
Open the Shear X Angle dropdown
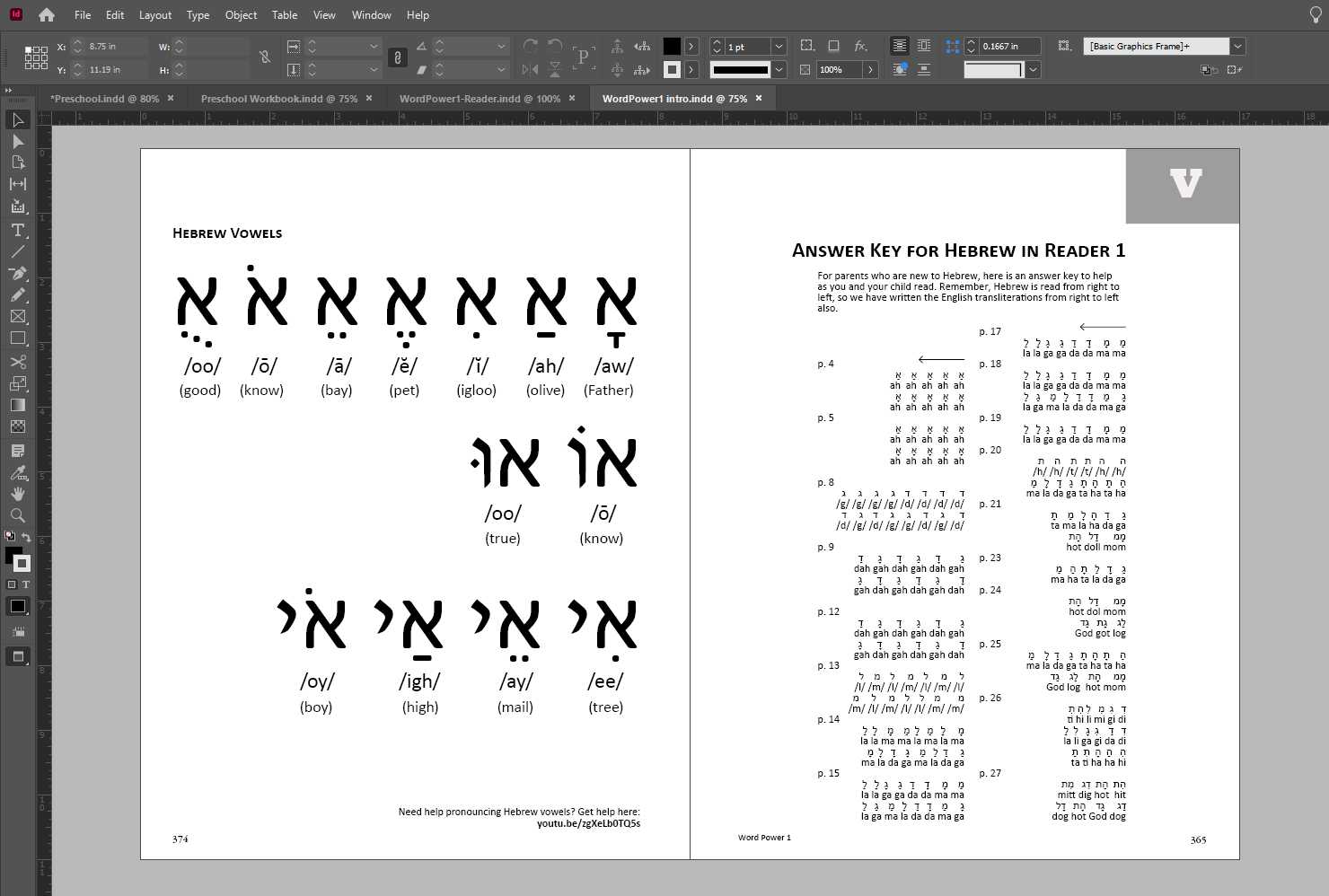tap(501, 69)
